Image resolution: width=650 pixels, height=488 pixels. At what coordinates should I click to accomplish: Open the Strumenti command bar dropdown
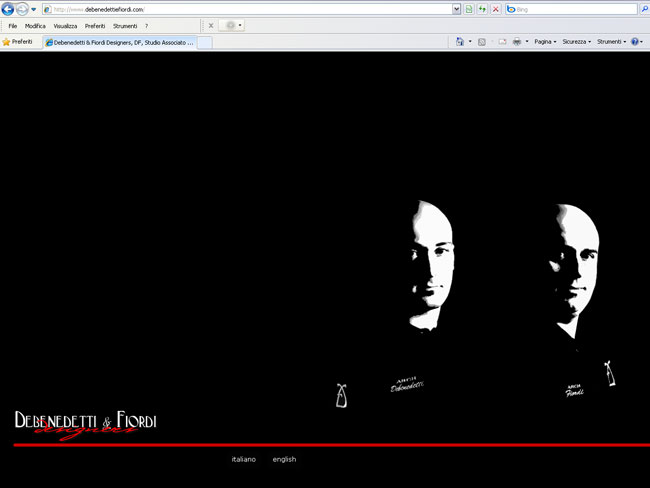(x=611, y=42)
